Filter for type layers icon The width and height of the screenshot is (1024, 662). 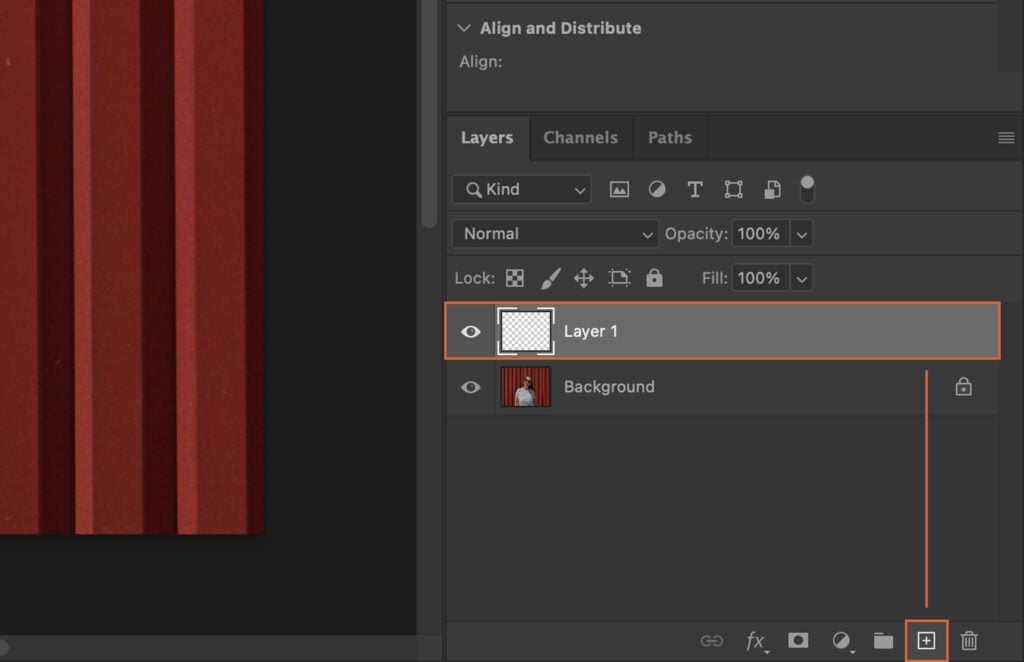pyautogui.click(x=695, y=189)
